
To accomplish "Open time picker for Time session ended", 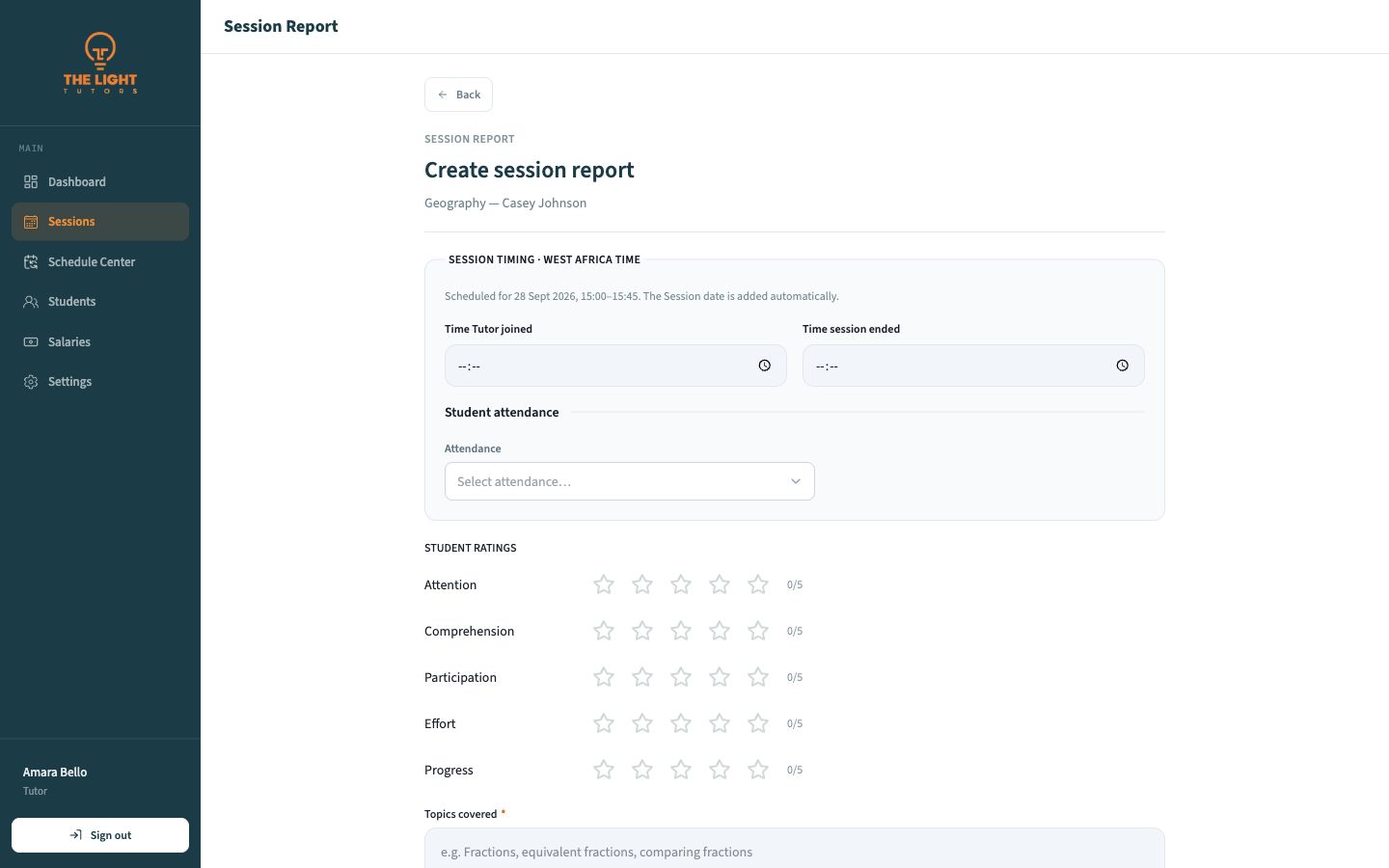I will 1122,366.
